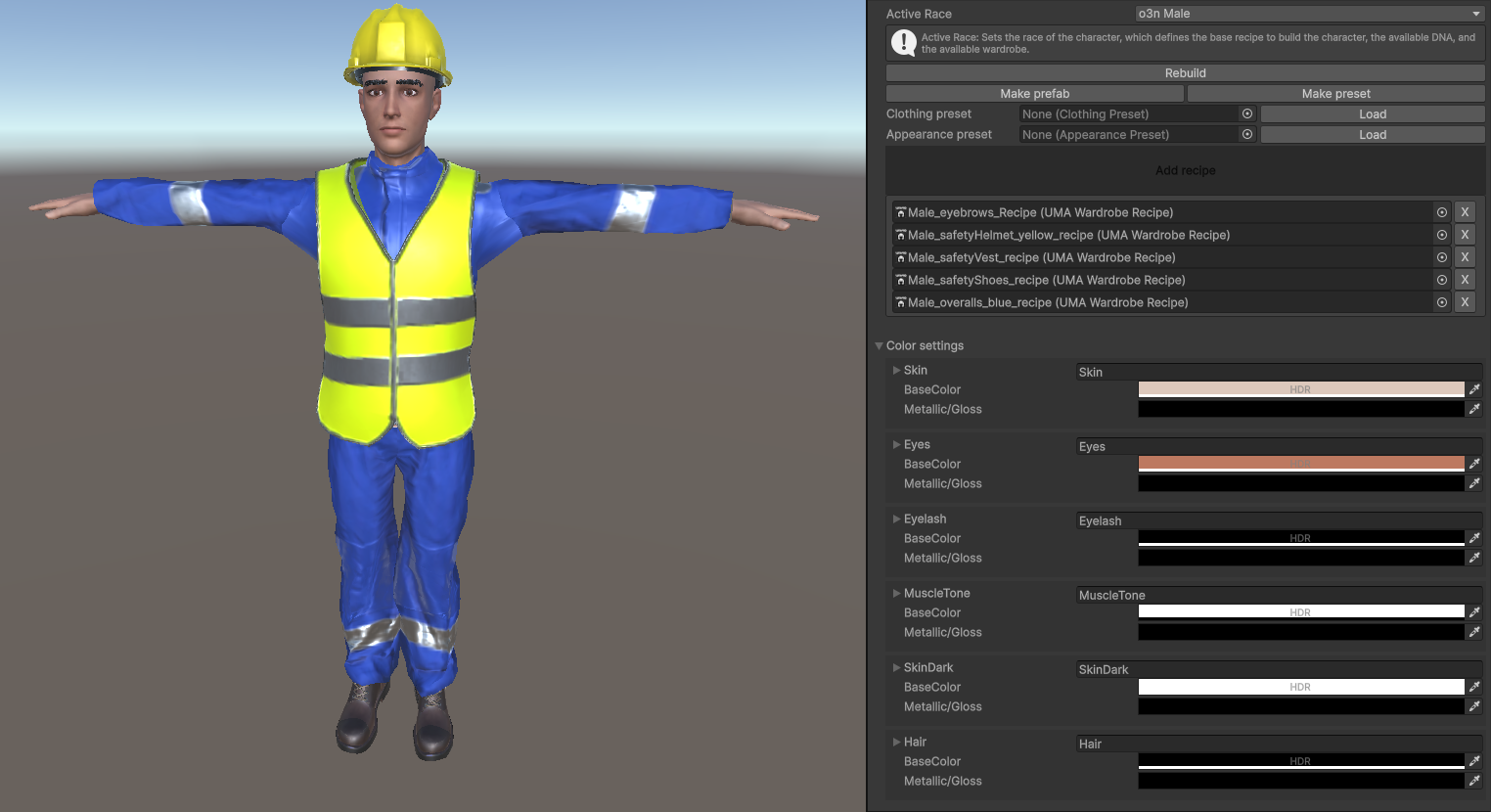Pick Skin BaseColor with the eyedropper

[1474, 389]
